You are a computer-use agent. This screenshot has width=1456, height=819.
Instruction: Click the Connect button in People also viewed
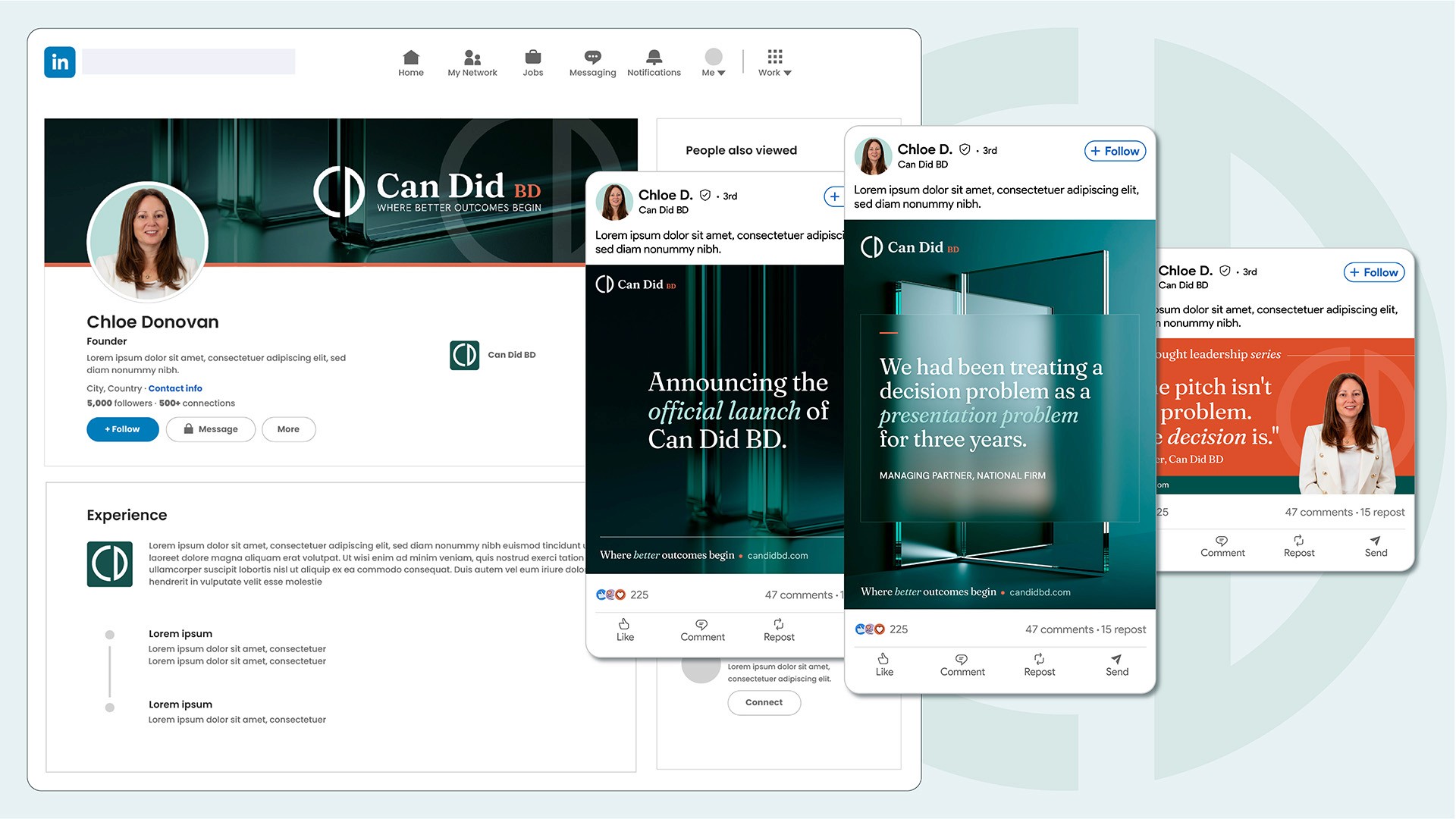click(764, 702)
